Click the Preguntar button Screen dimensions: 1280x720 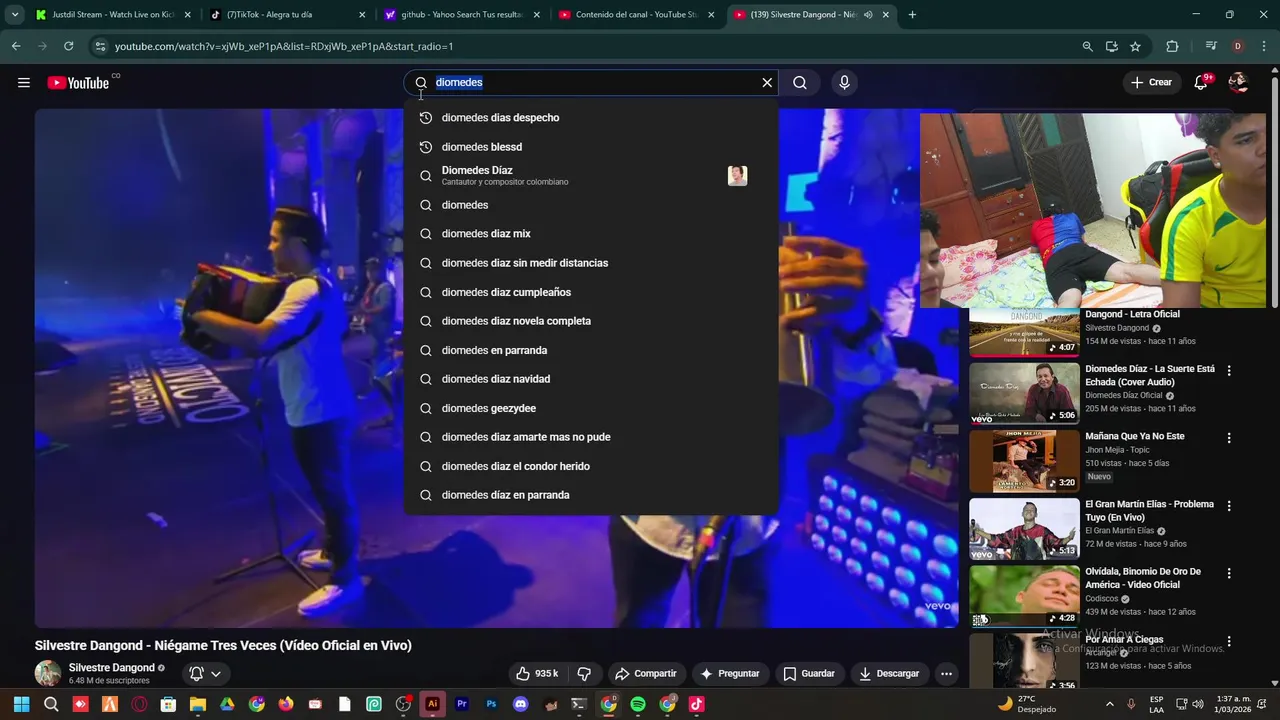pyautogui.click(x=730, y=674)
